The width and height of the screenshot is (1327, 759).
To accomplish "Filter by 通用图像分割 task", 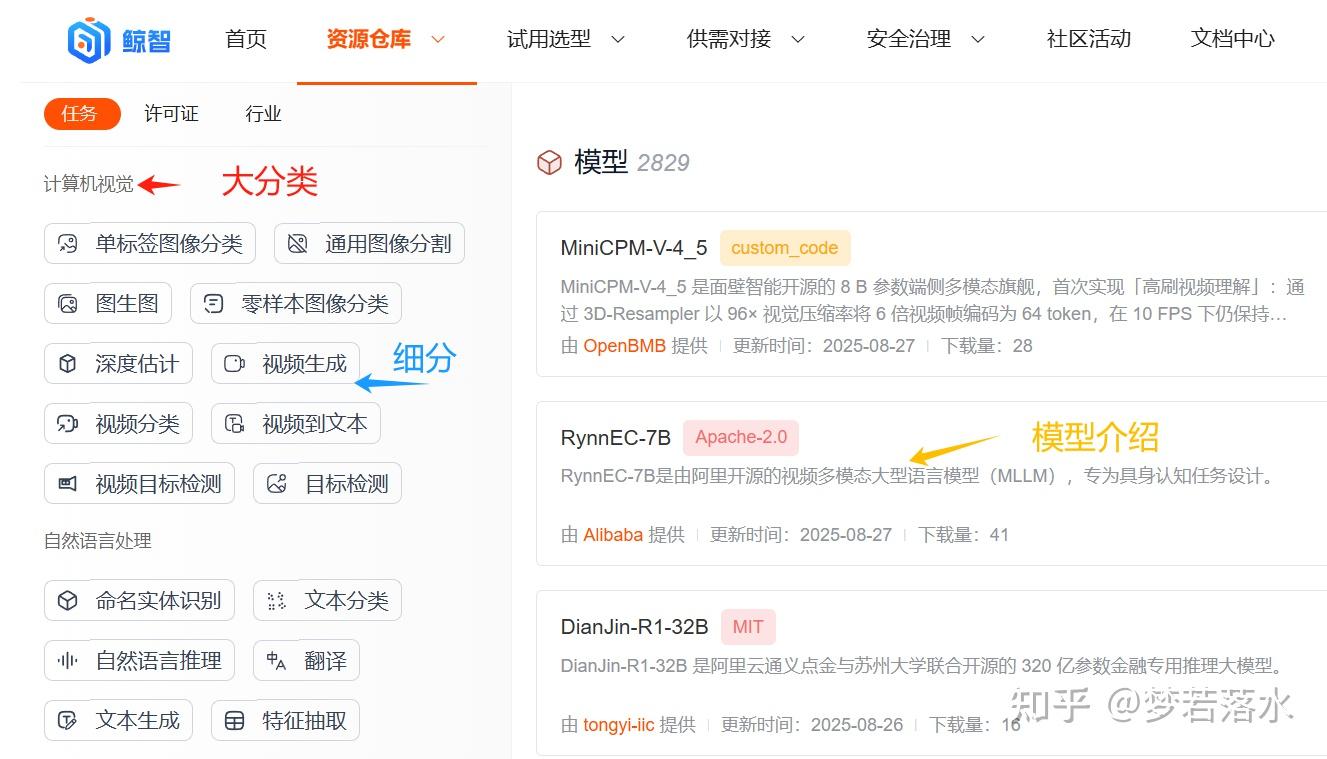I will click(369, 244).
